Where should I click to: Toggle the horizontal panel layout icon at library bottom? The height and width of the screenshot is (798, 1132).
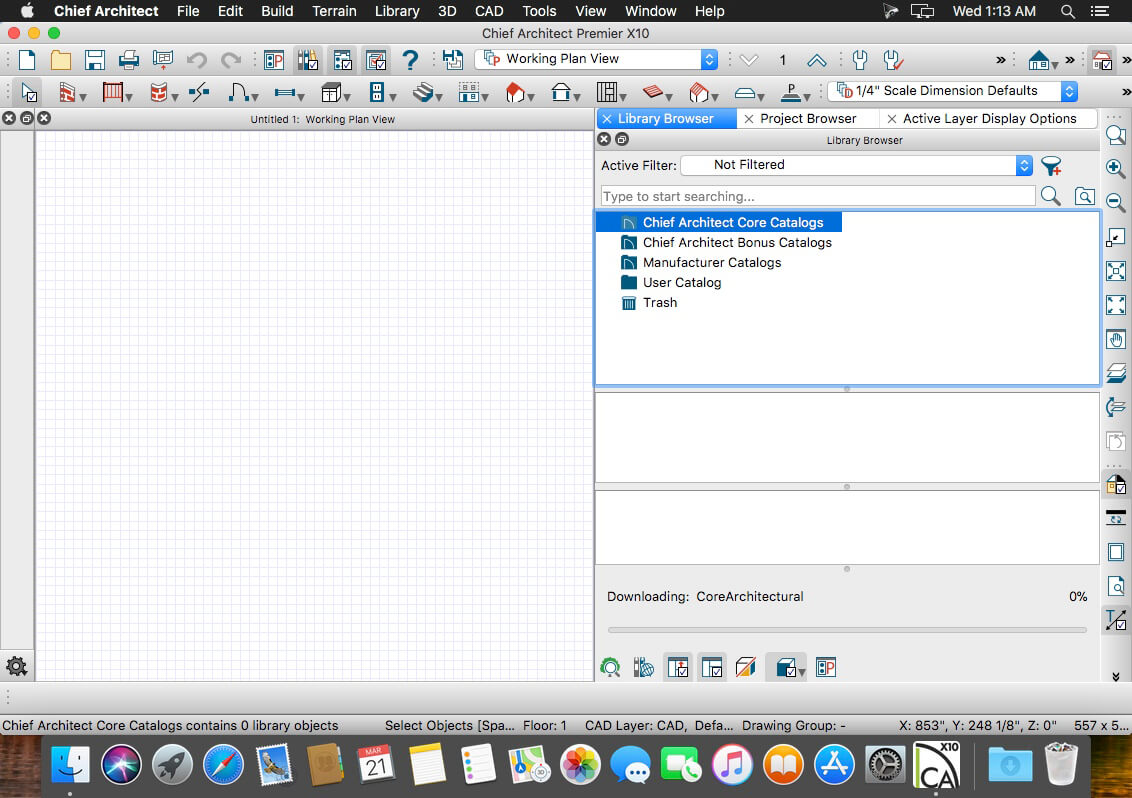(712, 667)
